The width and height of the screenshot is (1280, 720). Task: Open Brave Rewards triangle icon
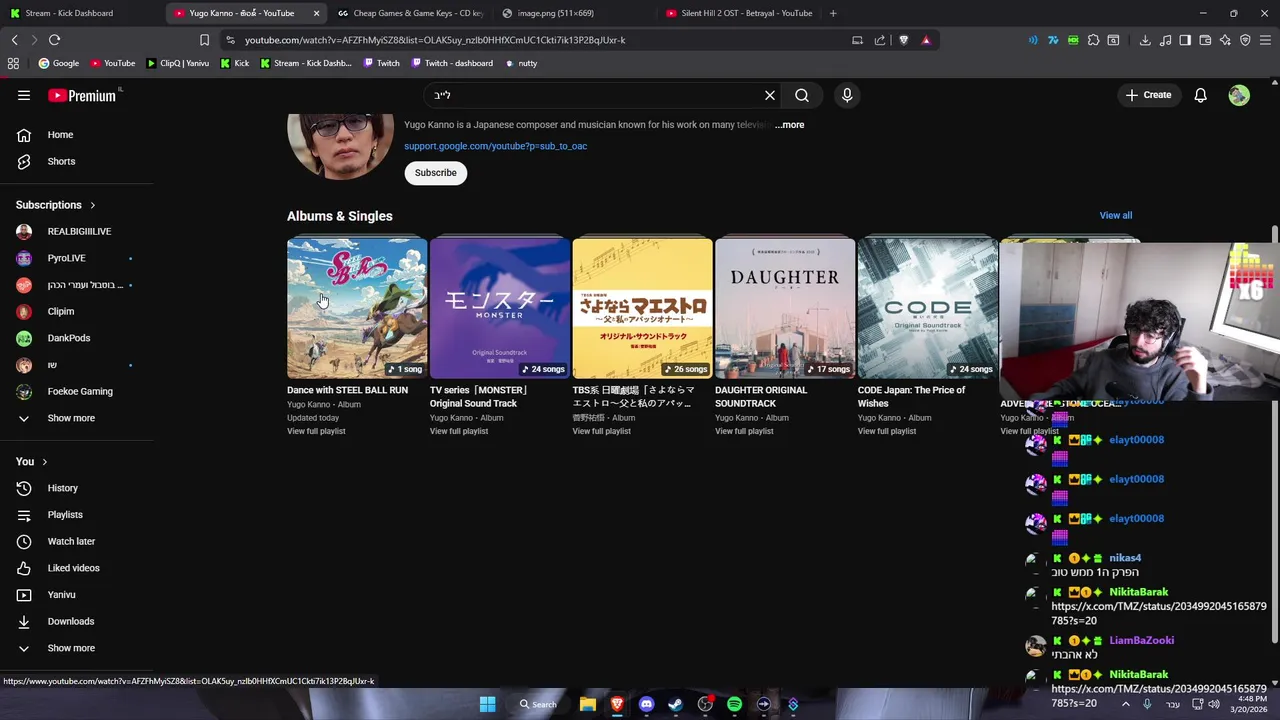(x=926, y=40)
